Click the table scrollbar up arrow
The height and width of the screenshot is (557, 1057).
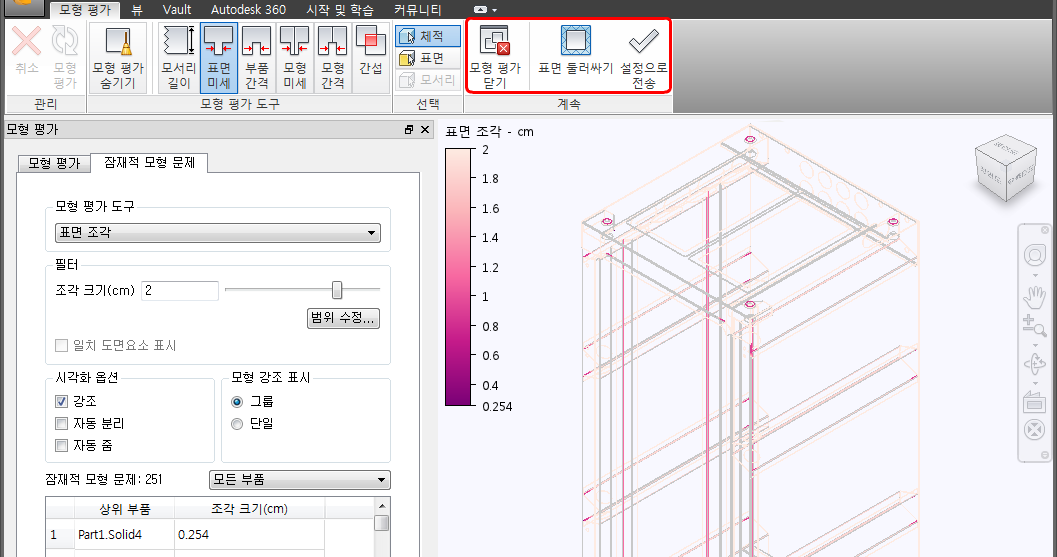[382, 506]
